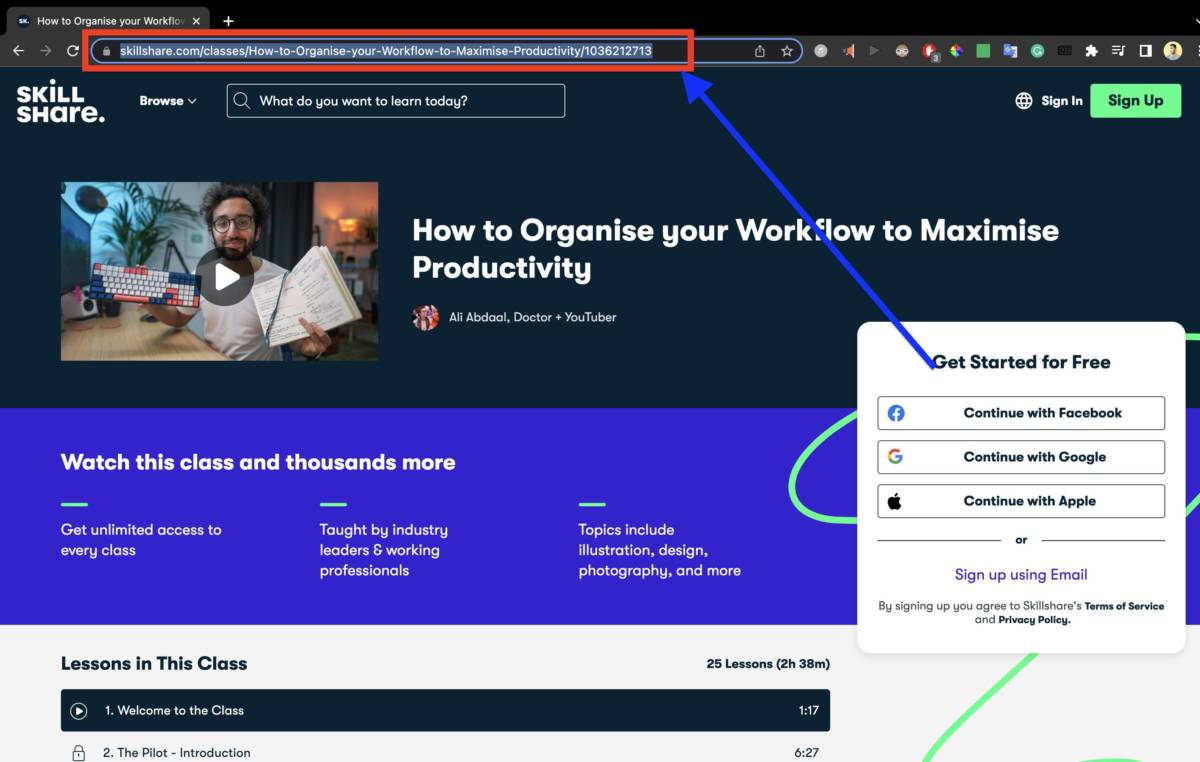Image resolution: width=1200 pixels, height=762 pixels.
Task: Click the site padlock icon
Action: coord(106,51)
